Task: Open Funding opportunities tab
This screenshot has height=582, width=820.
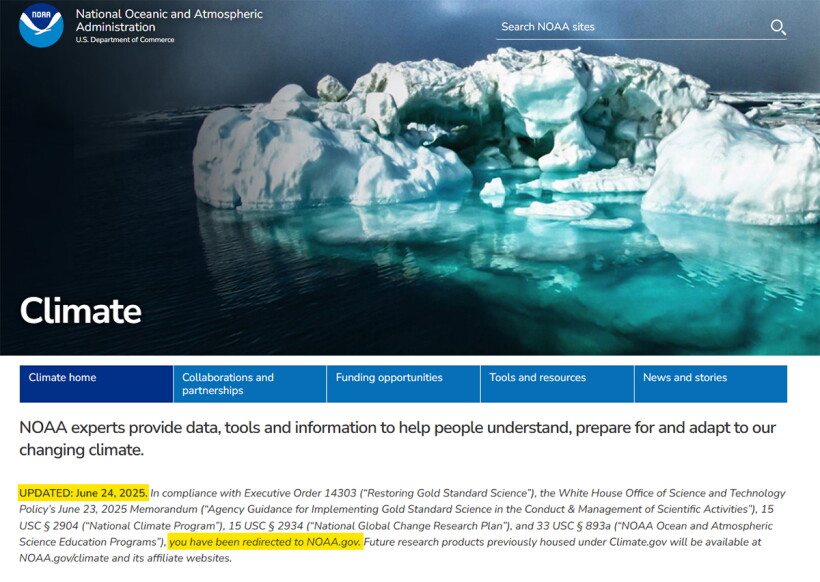Action: point(403,384)
